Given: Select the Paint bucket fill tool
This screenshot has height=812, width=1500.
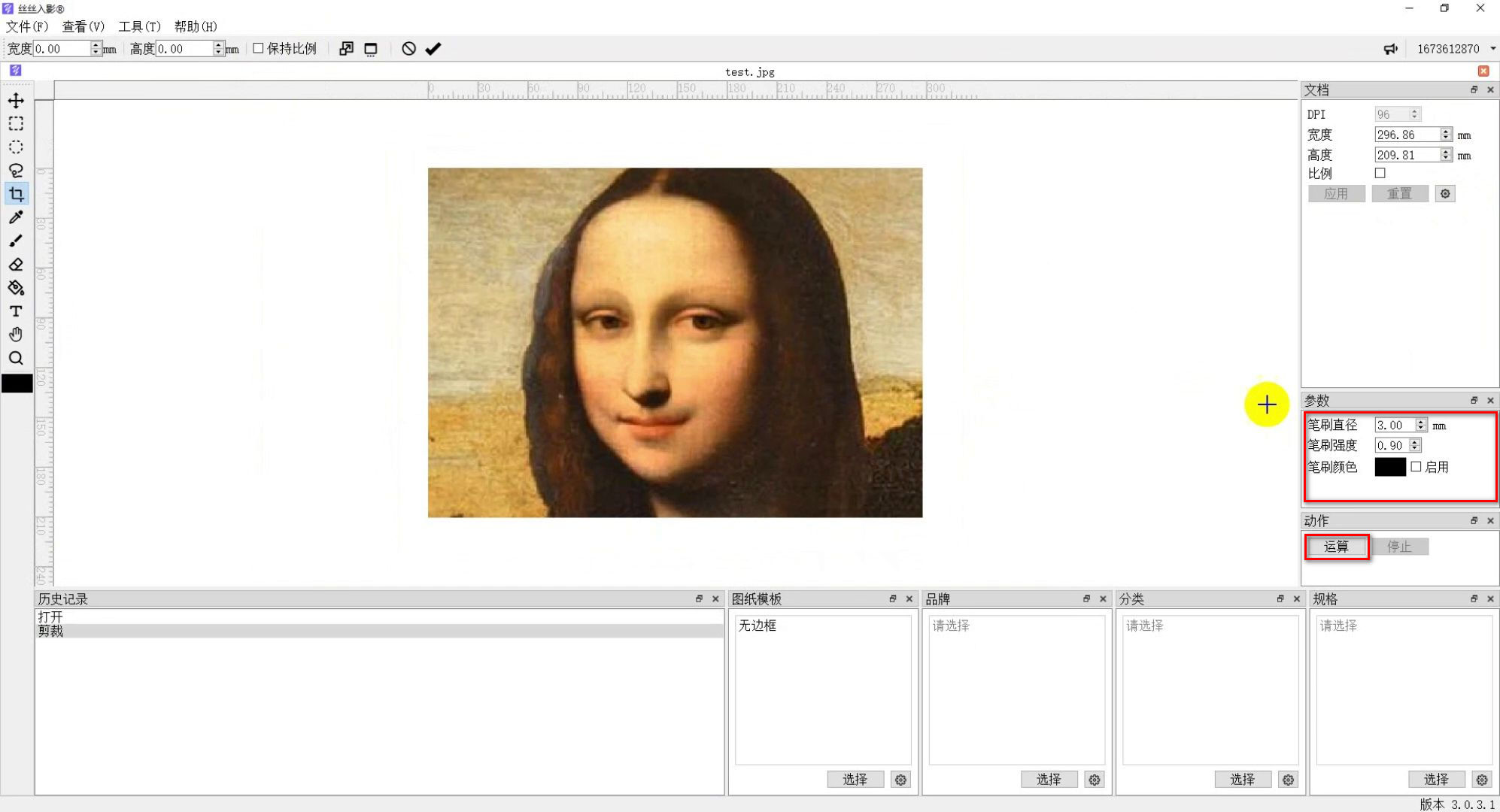Looking at the screenshot, I should tap(15, 287).
